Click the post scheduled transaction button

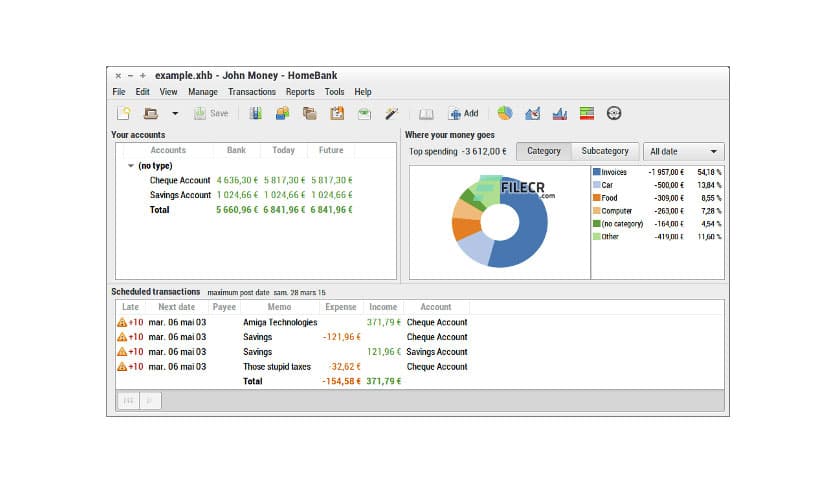coord(150,400)
